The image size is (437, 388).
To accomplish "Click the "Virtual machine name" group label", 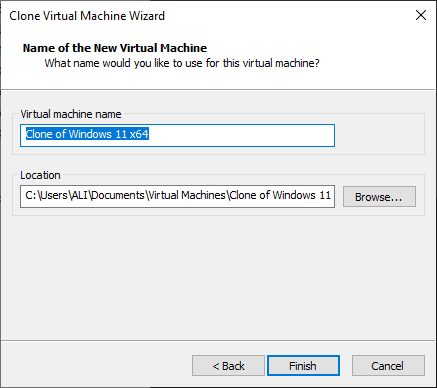I will point(71,114).
